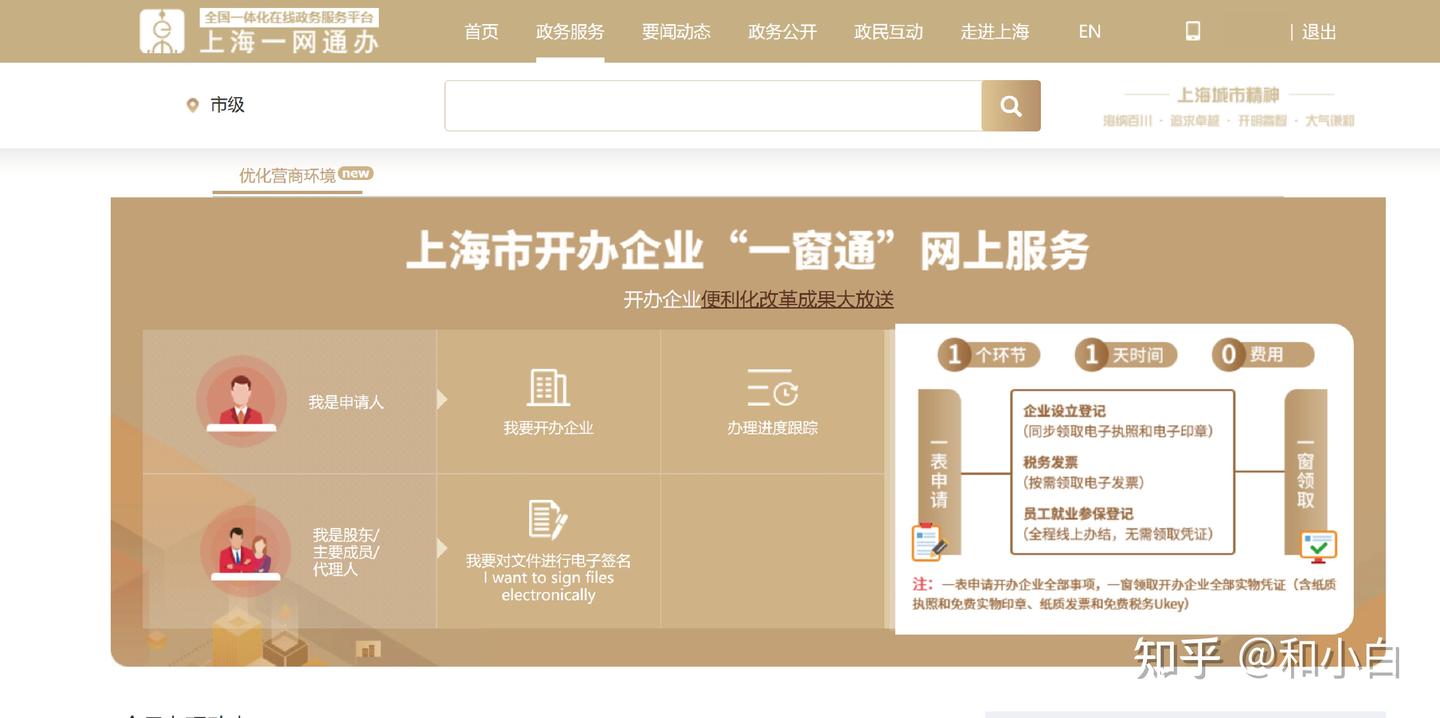Expand the arrow next to 我是股东
Screen dimensions: 1440x718
pyautogui.click(x=442, y=548)
